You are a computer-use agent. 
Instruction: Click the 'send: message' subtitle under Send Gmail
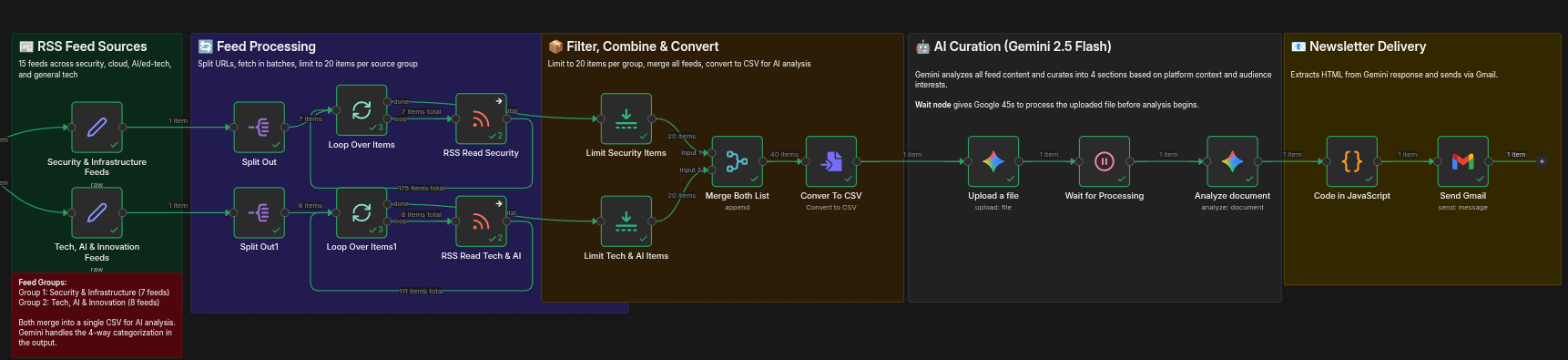pyautogui.click(x=1463, y=207)
